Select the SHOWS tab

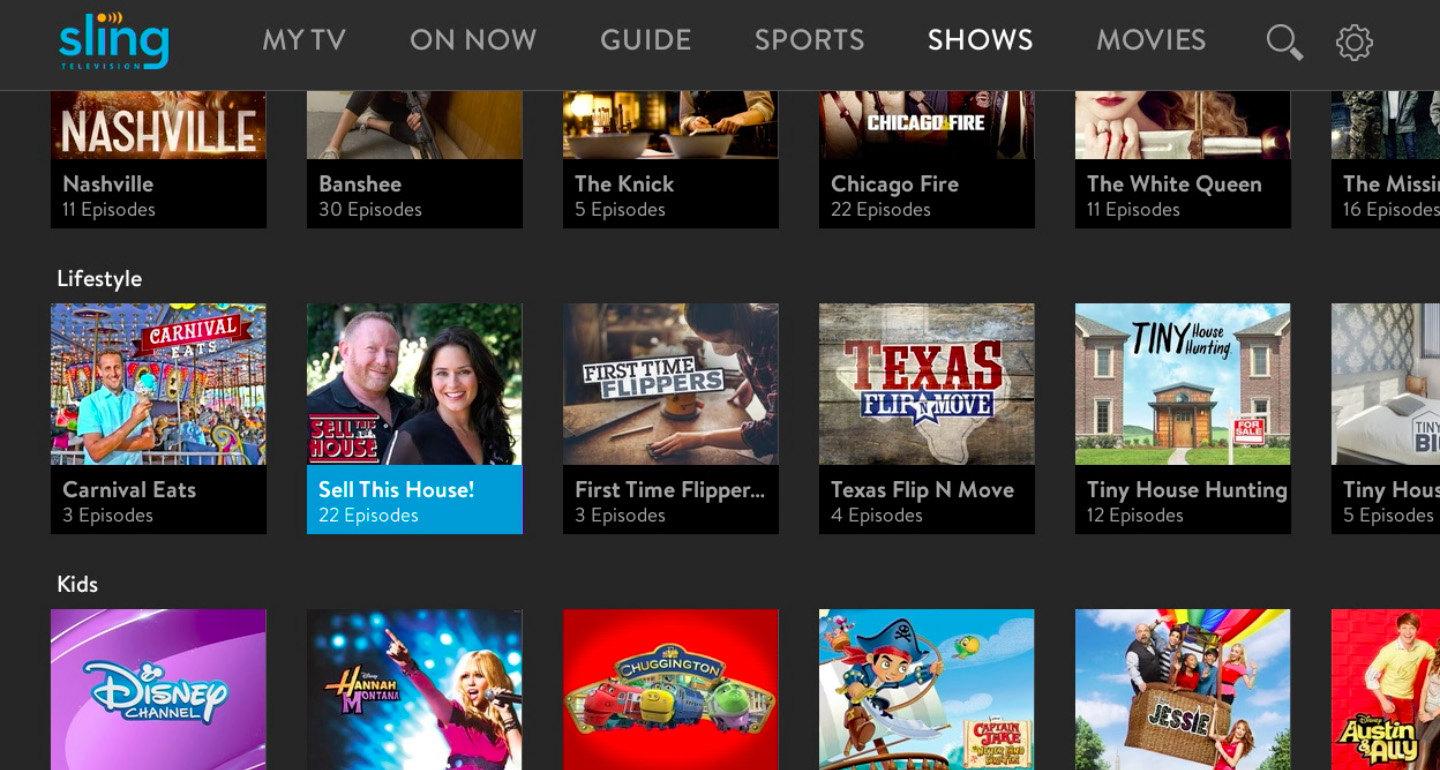coord(980,40)
